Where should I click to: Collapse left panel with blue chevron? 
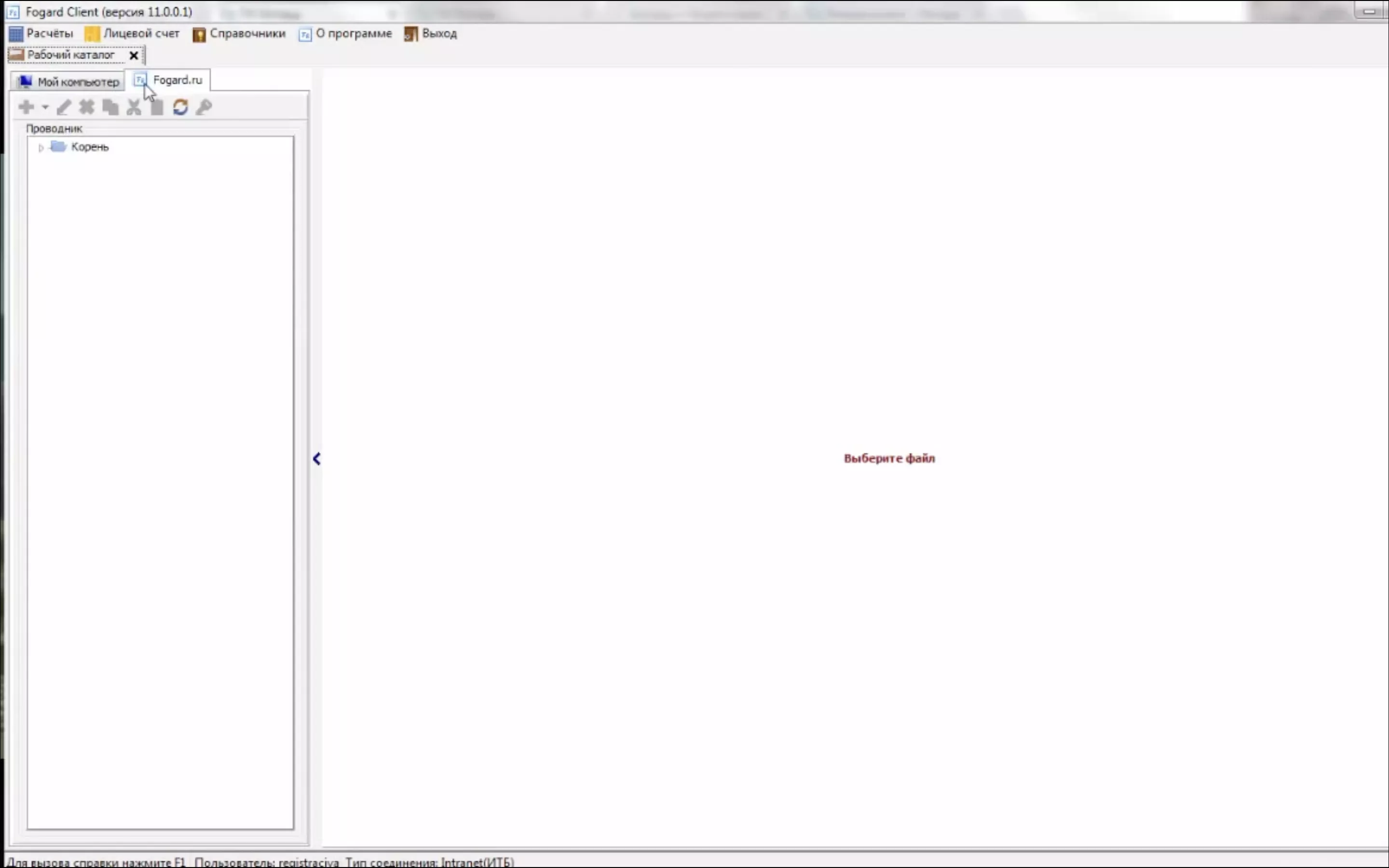point(316,458)
